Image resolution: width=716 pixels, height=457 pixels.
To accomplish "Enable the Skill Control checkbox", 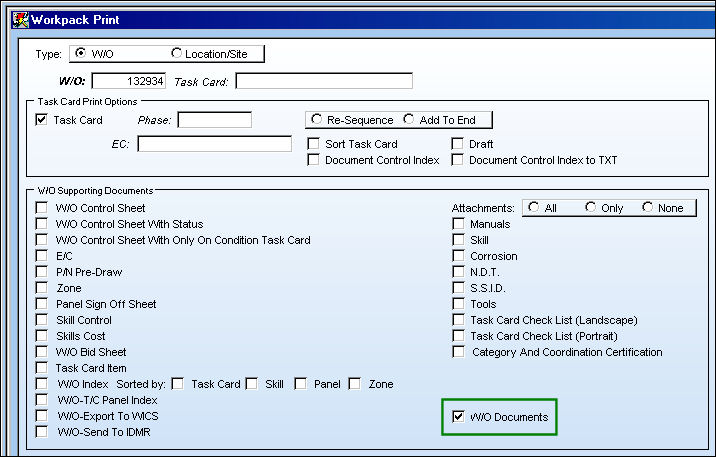I will pyautogui.click(x=42, y=320).
